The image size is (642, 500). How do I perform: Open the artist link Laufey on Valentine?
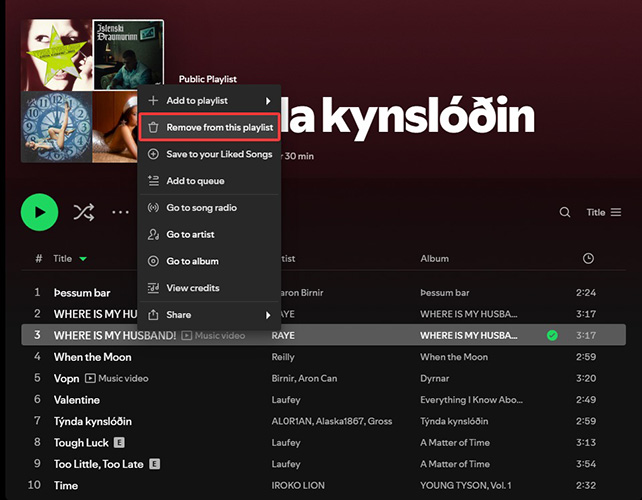286,398
